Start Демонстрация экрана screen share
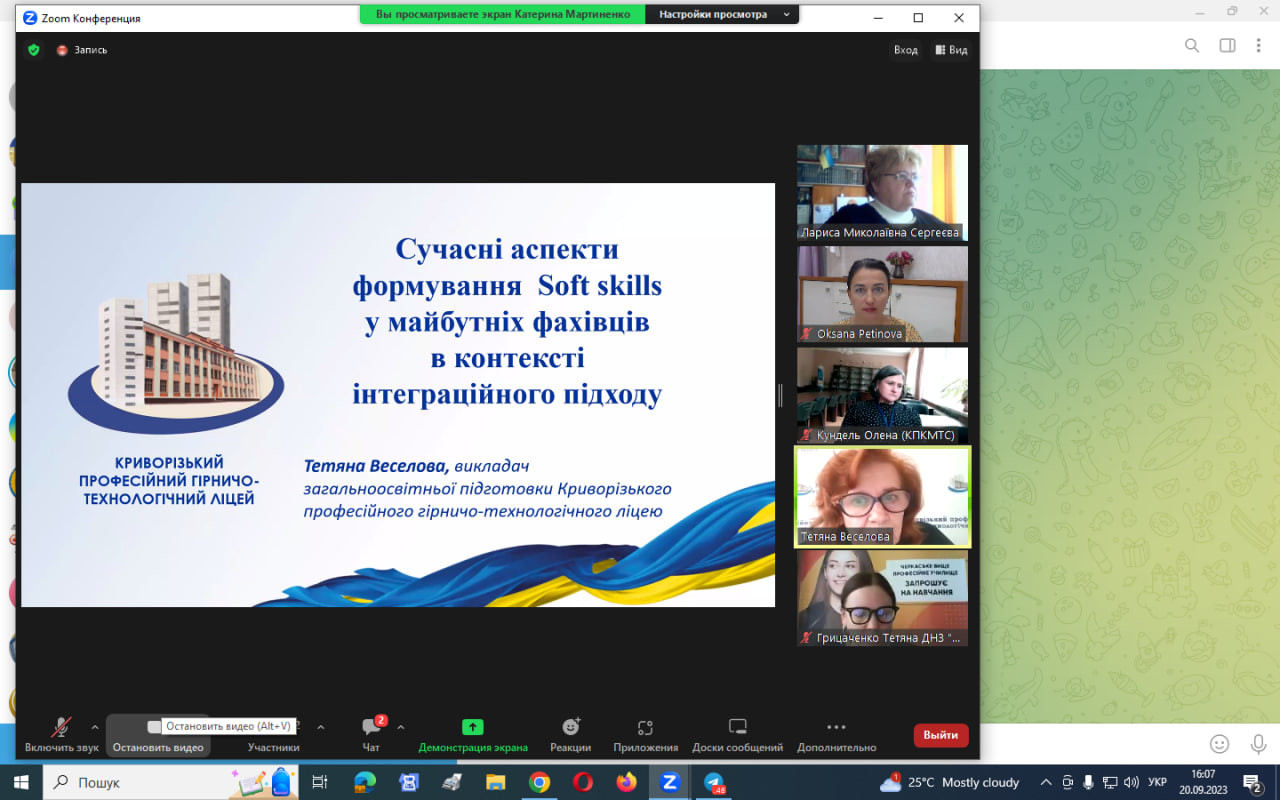Image resolution: width=1280 pixels, height=800 pixels. (472, 734)
